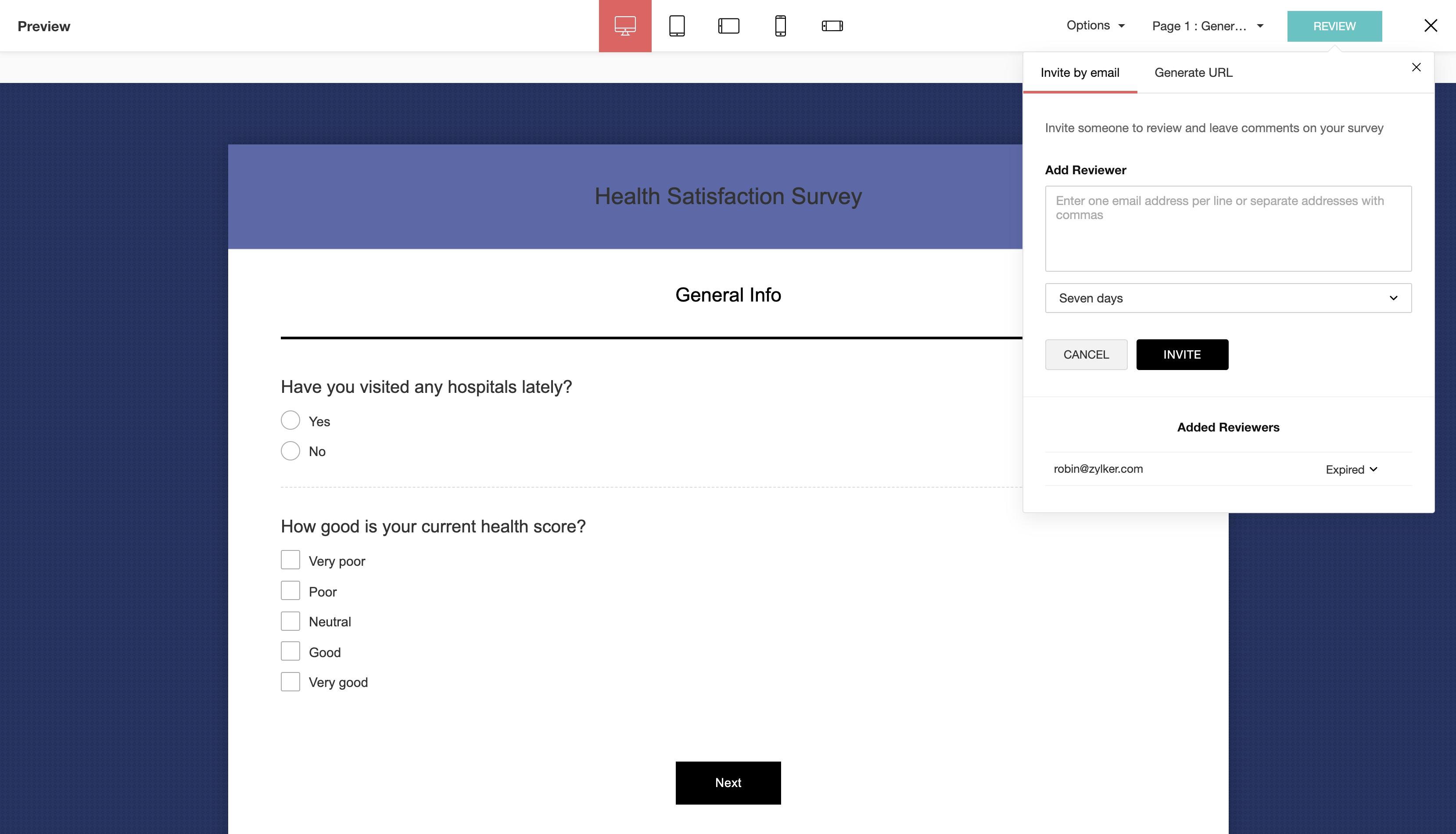The height and width of the screenshot is (834, 1456).
Task: Switch to portrait mobile preview icon
Action: [x=780, y=26]
